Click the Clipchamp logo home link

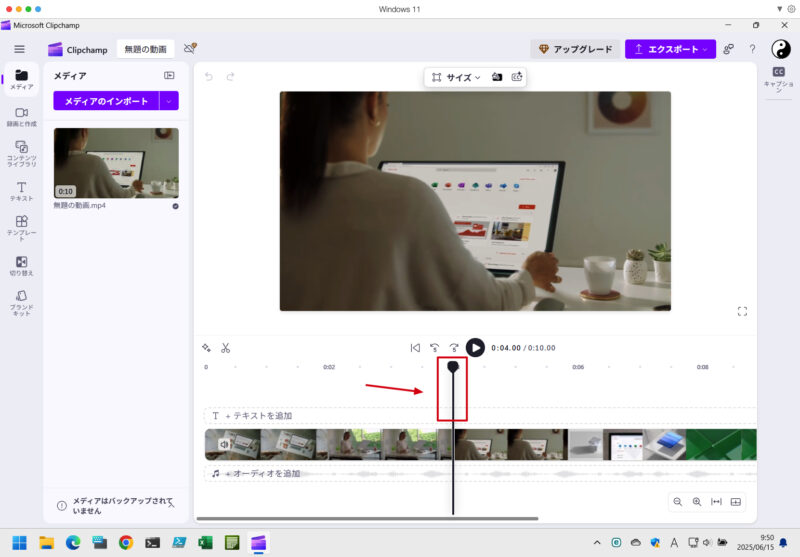tap(78, 49)
